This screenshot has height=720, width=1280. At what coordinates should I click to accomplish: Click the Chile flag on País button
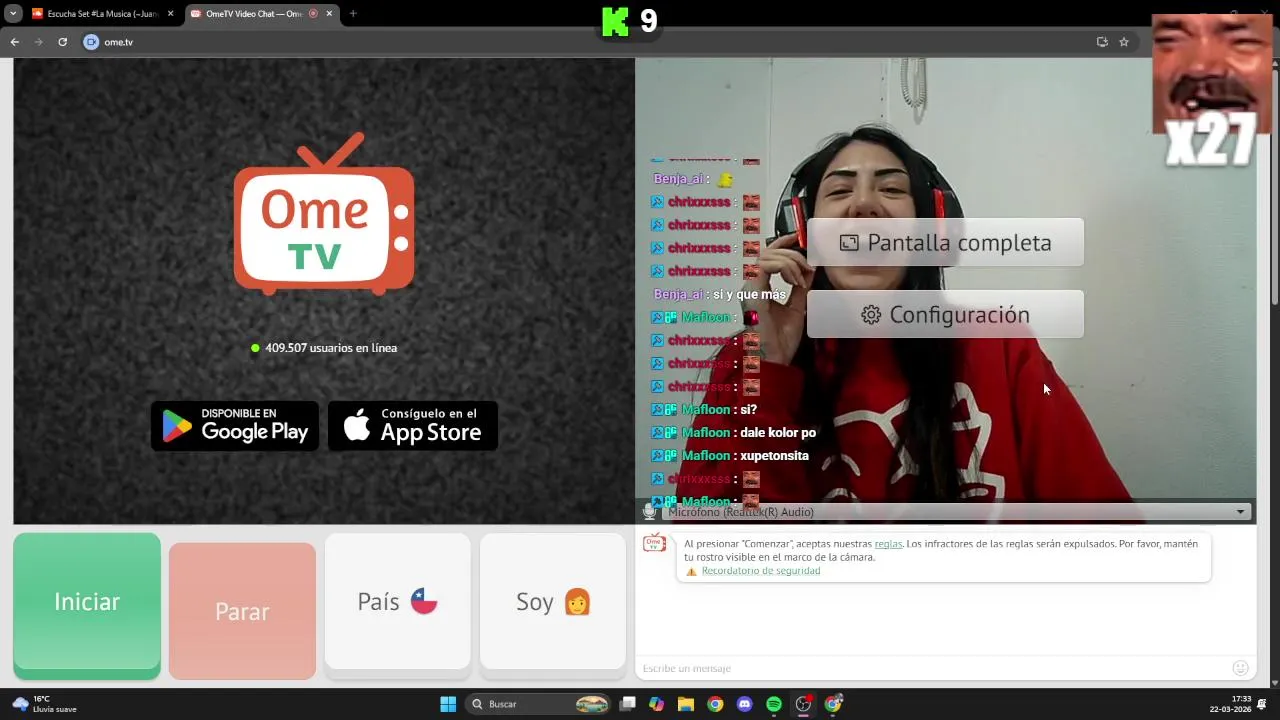(x=424, y=601)
